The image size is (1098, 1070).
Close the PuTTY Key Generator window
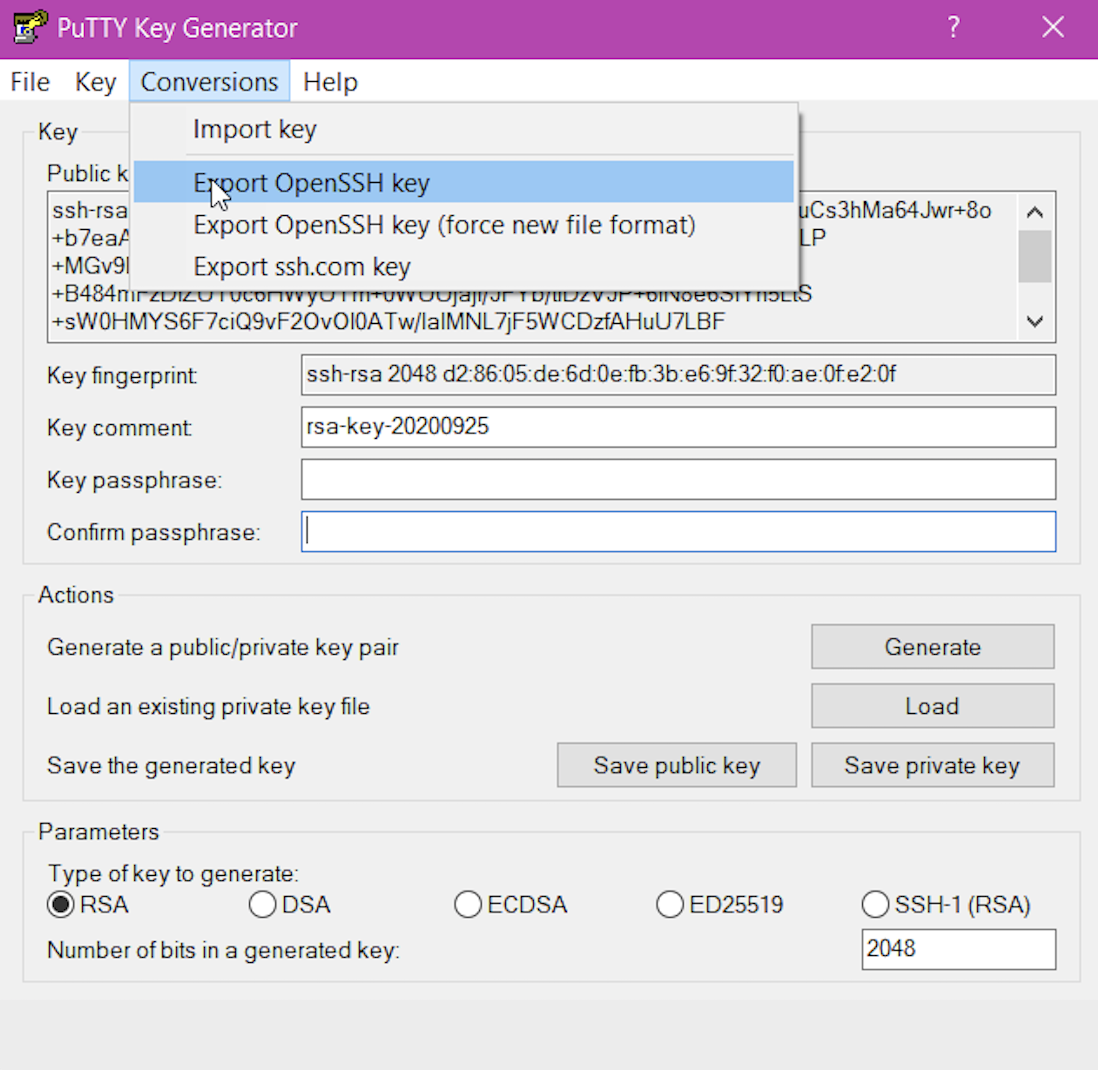[x=1052, y=28]
